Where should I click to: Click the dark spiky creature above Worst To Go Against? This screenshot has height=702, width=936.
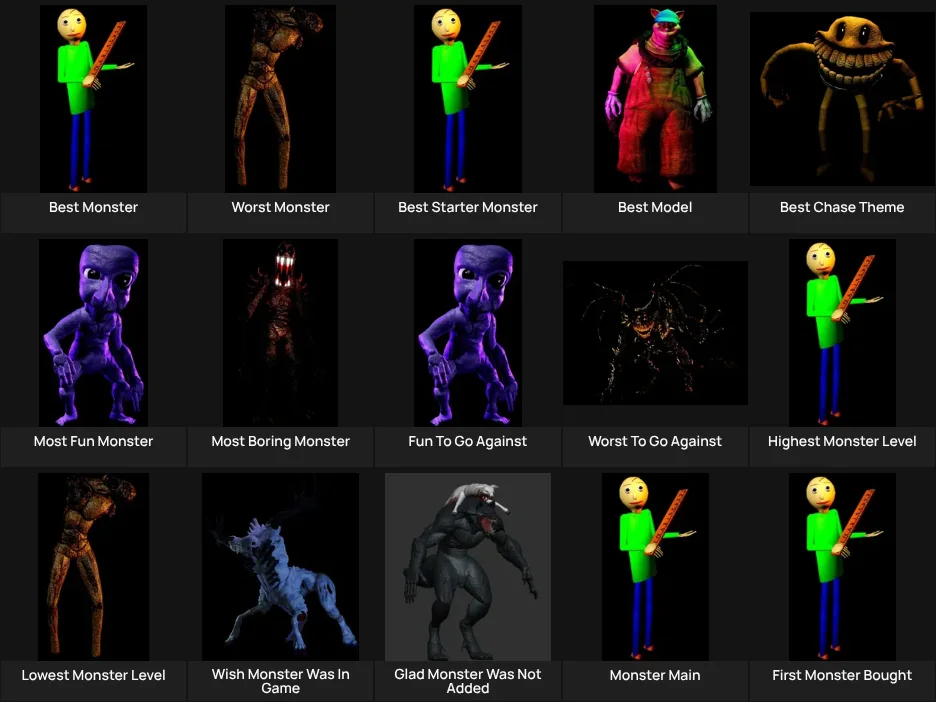tap(655, 332)
